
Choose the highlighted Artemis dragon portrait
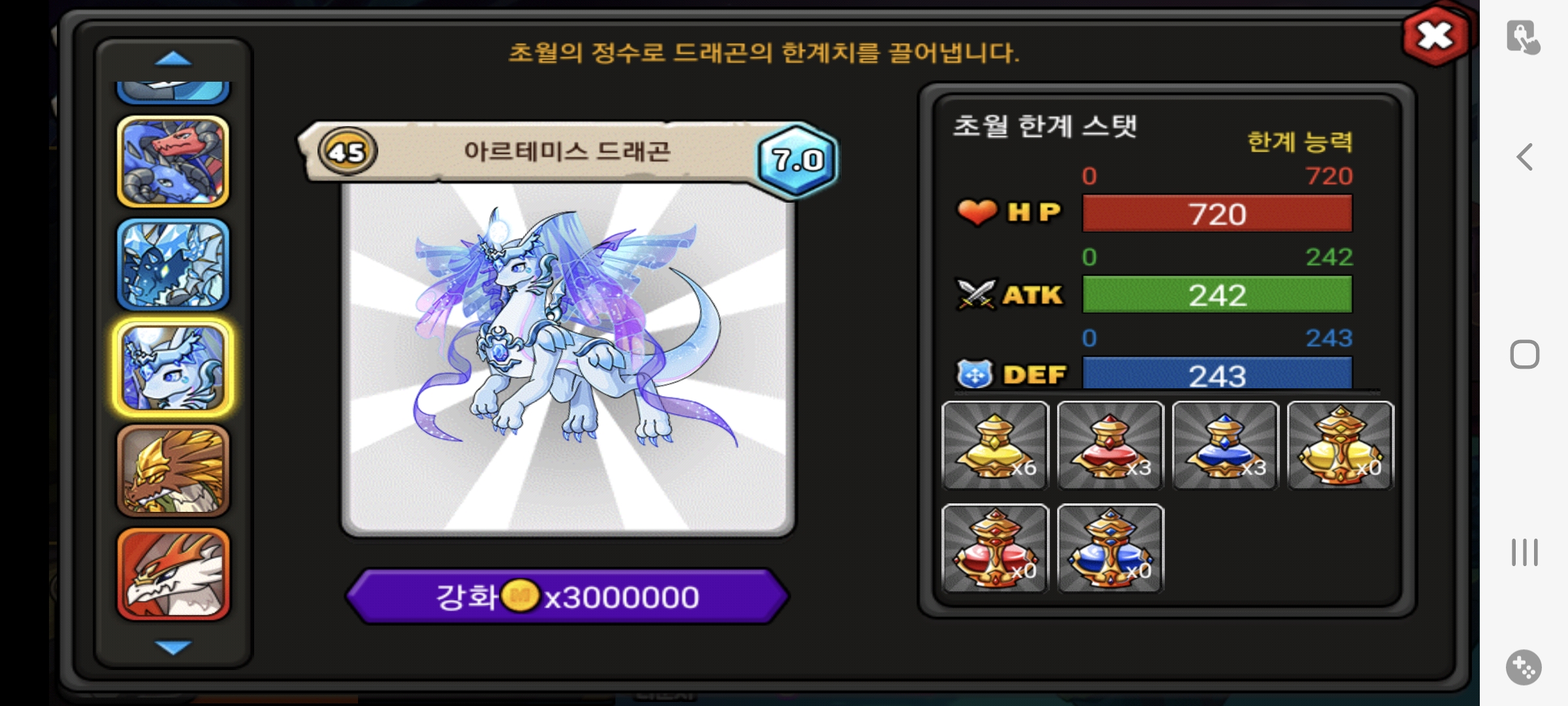tap(173, 367)
